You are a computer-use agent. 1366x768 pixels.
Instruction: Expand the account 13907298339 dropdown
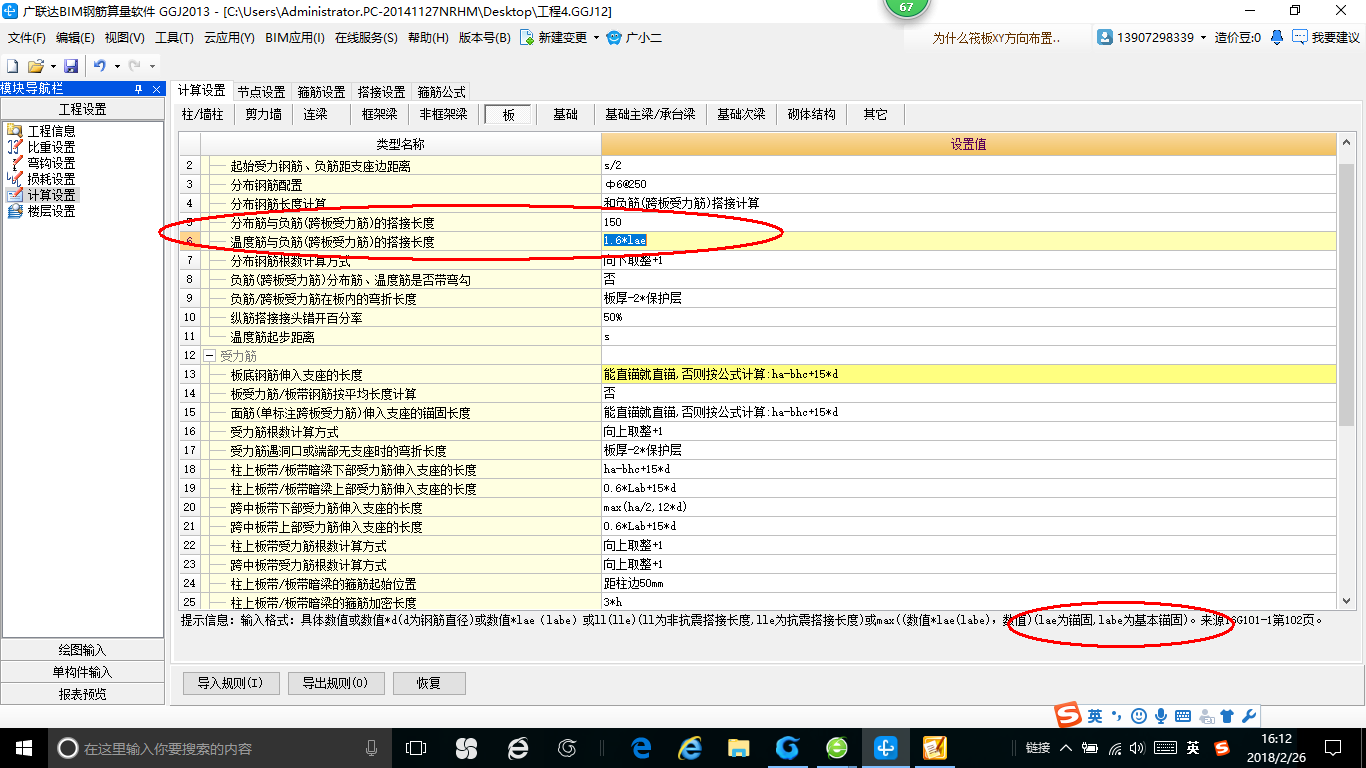(1203, 38)
